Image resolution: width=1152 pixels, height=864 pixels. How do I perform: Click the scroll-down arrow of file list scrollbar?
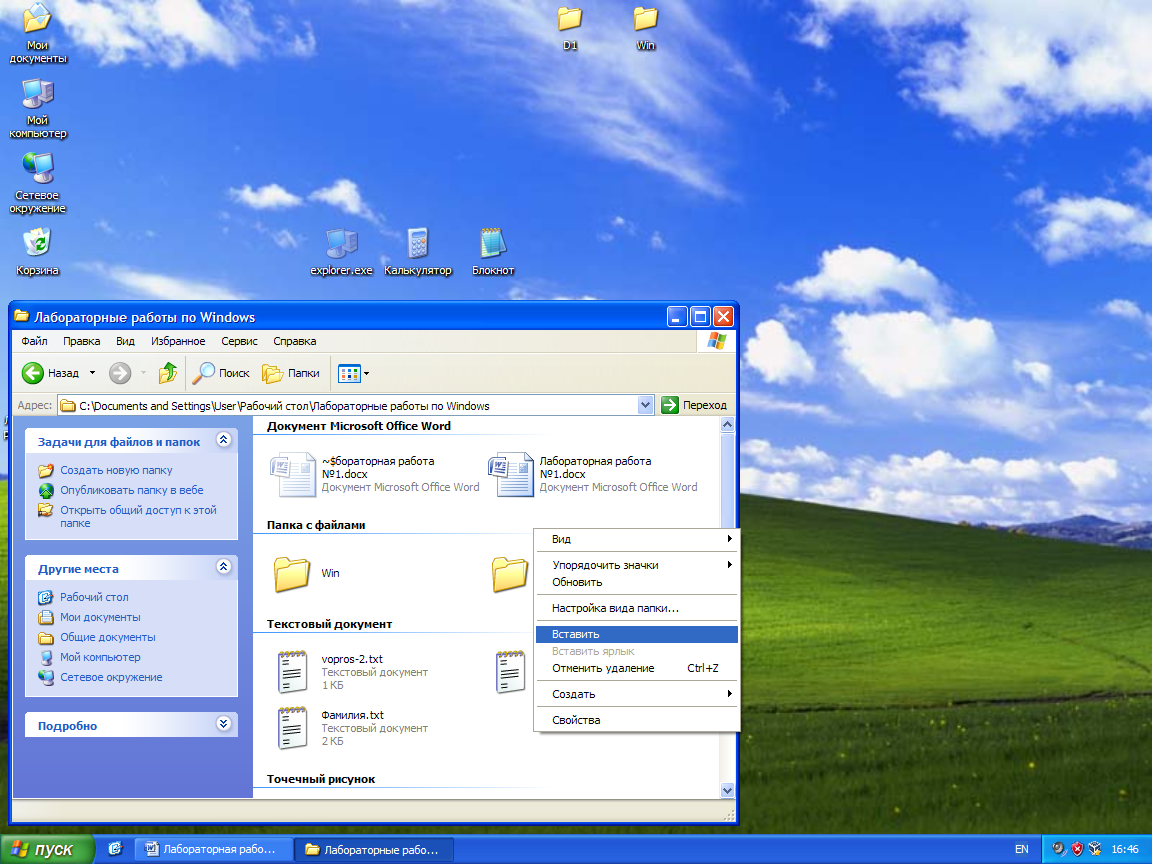pos(727,790)
